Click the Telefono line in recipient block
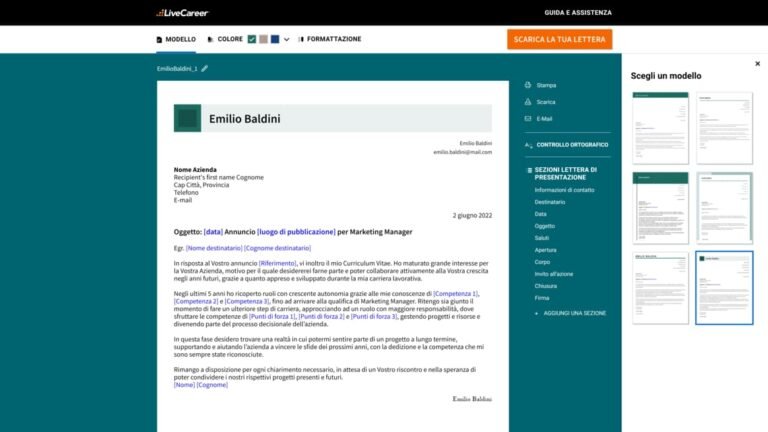Image resolution: width=768 pixels, height=432 pixels. pos(186,192)
